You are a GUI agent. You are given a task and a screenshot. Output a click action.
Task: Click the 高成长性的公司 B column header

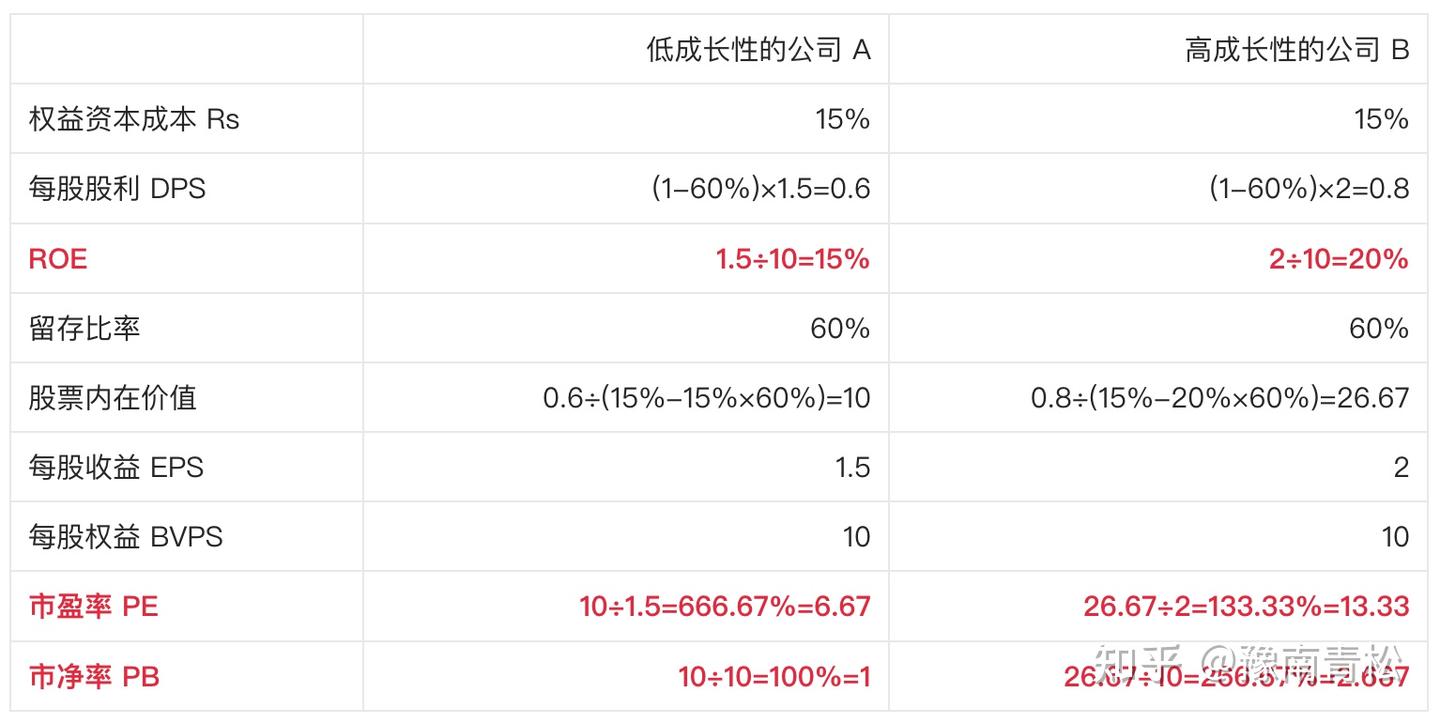pos(1296,50)
